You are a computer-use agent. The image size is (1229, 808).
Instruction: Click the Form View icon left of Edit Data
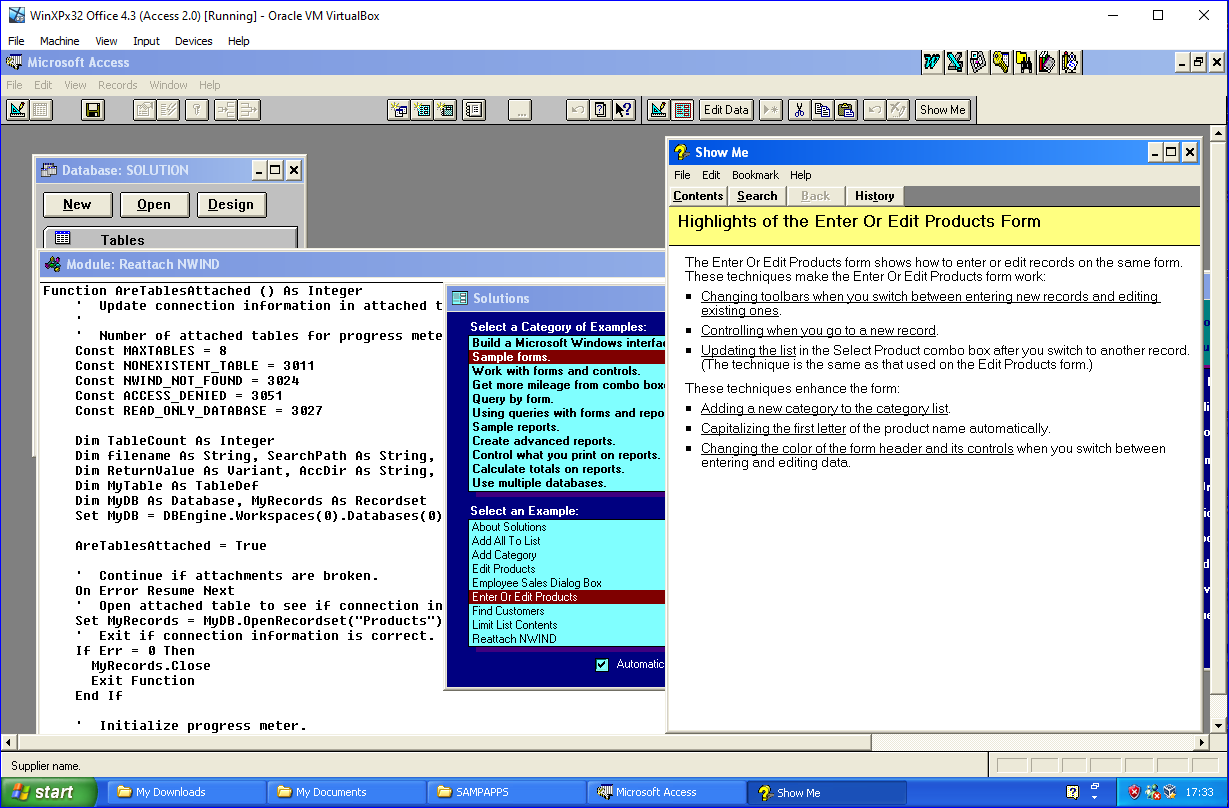point(682,110)
